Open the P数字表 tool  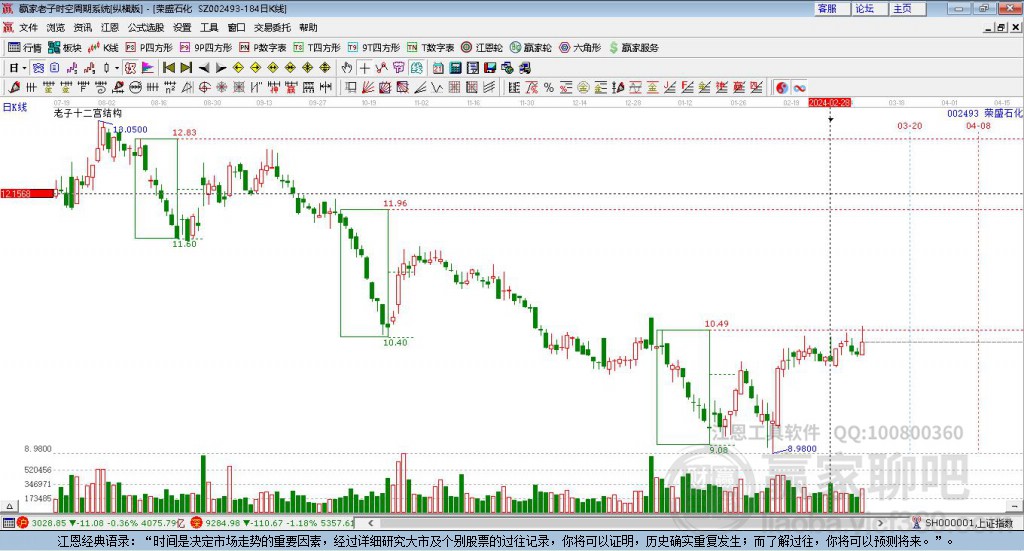click(x=263, y=48)
